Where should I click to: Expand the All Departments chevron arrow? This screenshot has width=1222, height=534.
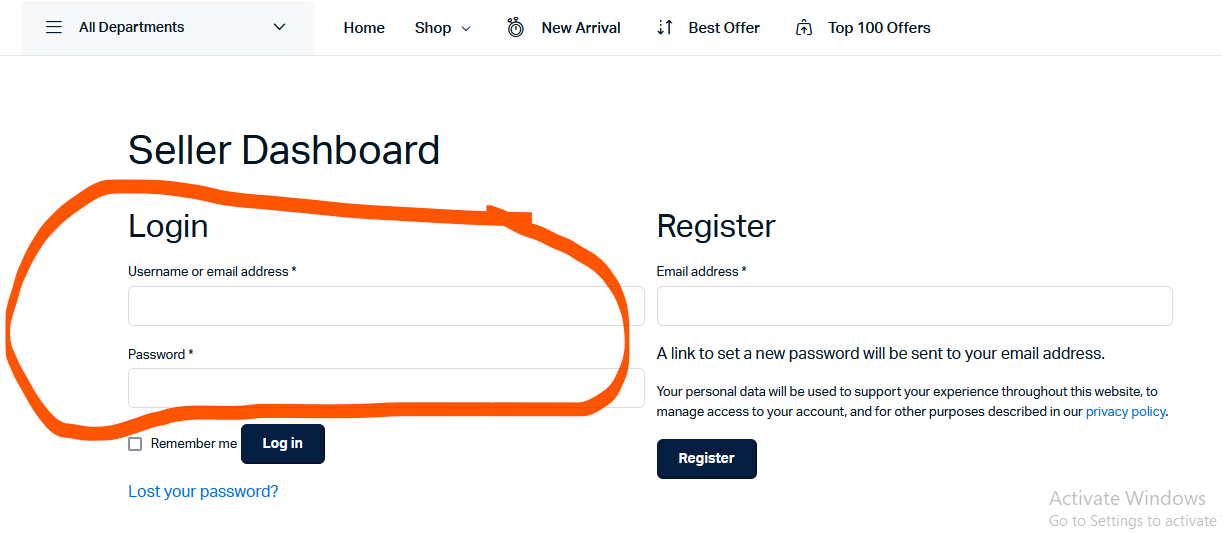click(x=279, y=28)
